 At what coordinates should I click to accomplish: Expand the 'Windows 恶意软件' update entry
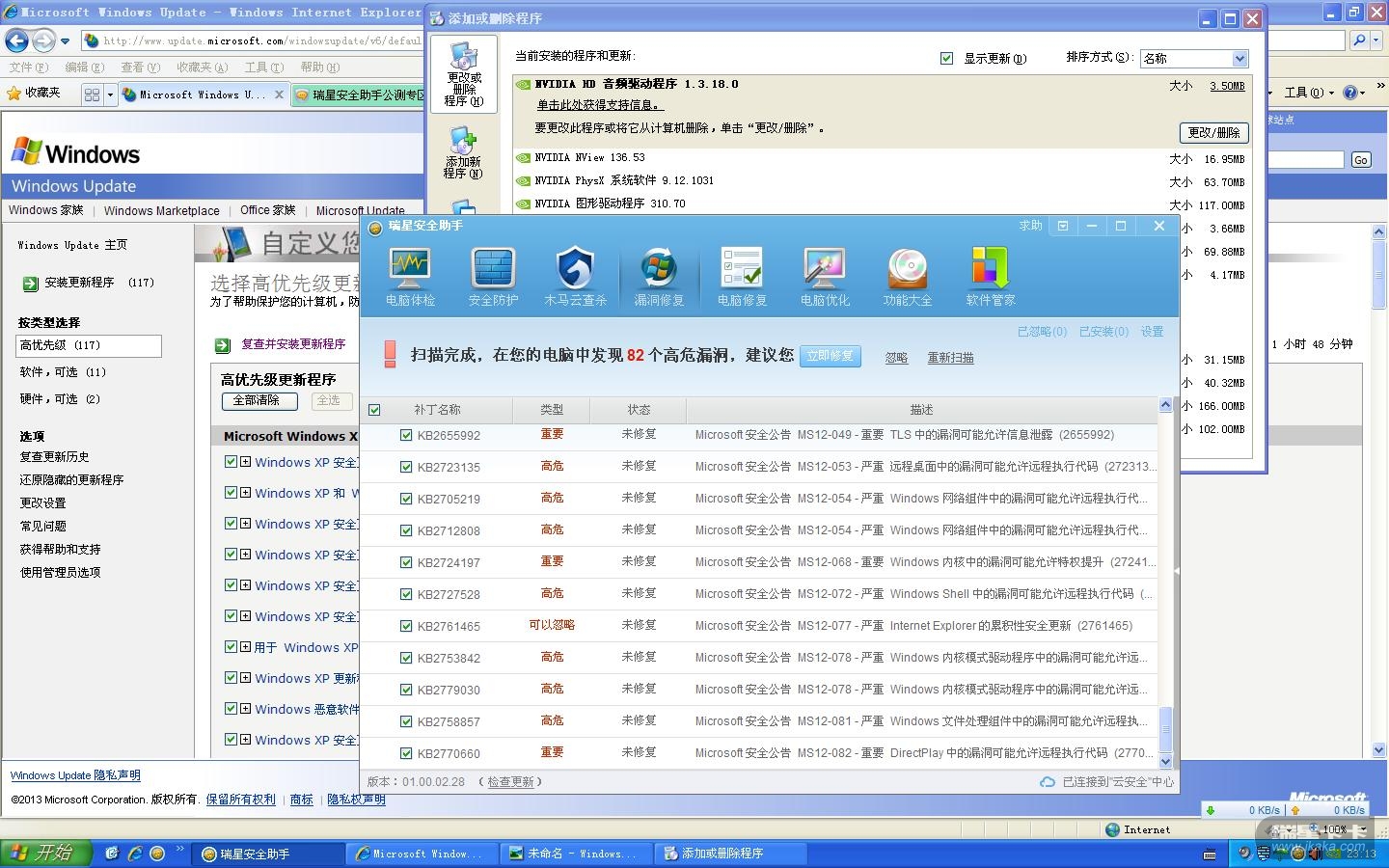246,710
